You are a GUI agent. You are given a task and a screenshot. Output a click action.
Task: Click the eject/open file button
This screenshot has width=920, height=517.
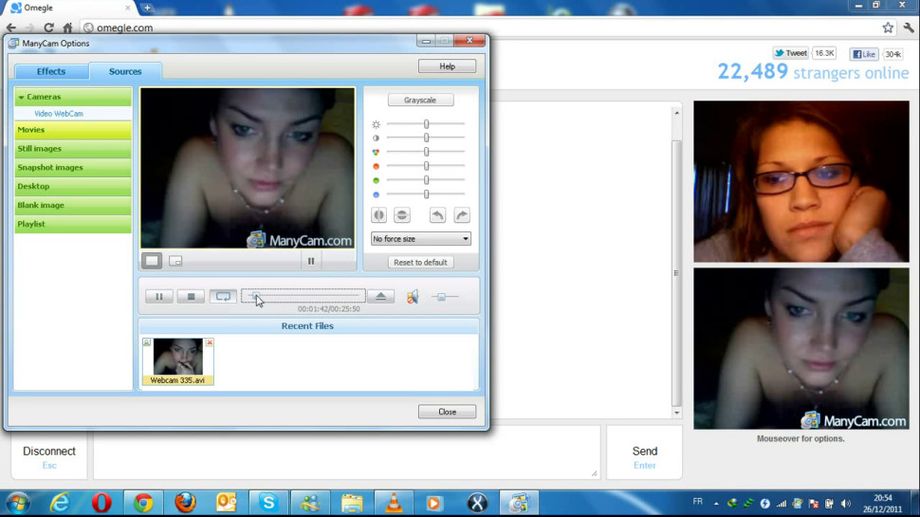click(x=380, y=296)
